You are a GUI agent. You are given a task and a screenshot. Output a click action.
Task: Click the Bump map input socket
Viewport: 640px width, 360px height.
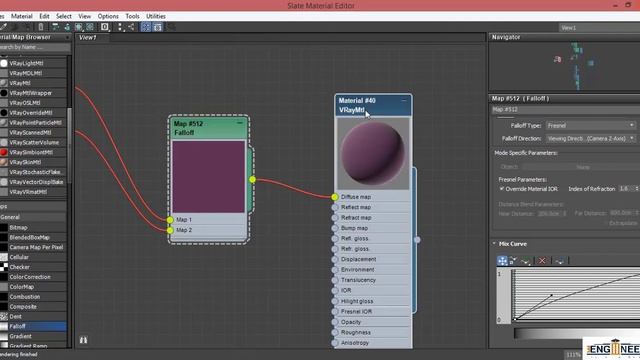(335, 228)
